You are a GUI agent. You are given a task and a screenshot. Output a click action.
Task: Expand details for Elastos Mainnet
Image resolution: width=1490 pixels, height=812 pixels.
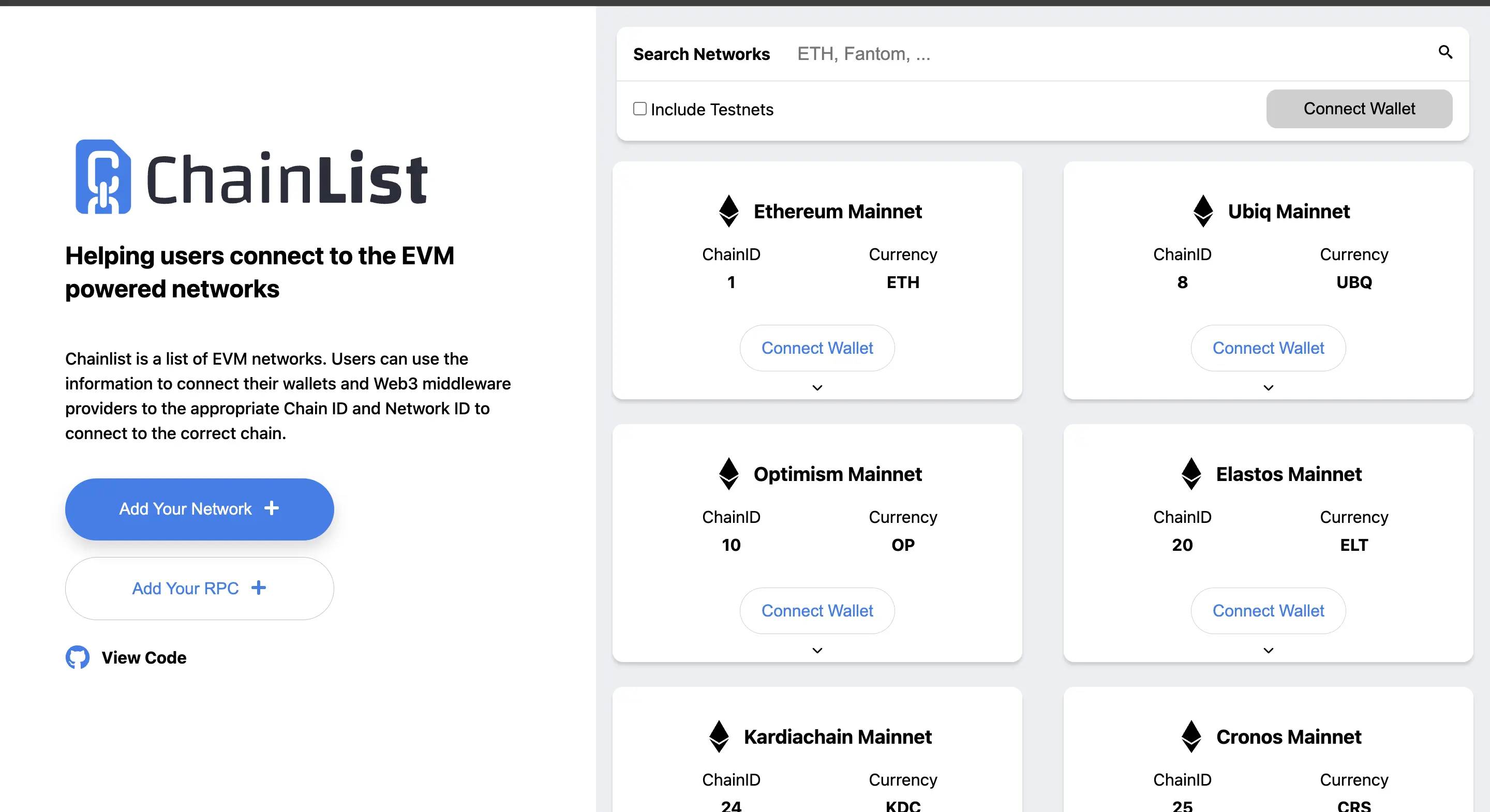pos(1268,650)
